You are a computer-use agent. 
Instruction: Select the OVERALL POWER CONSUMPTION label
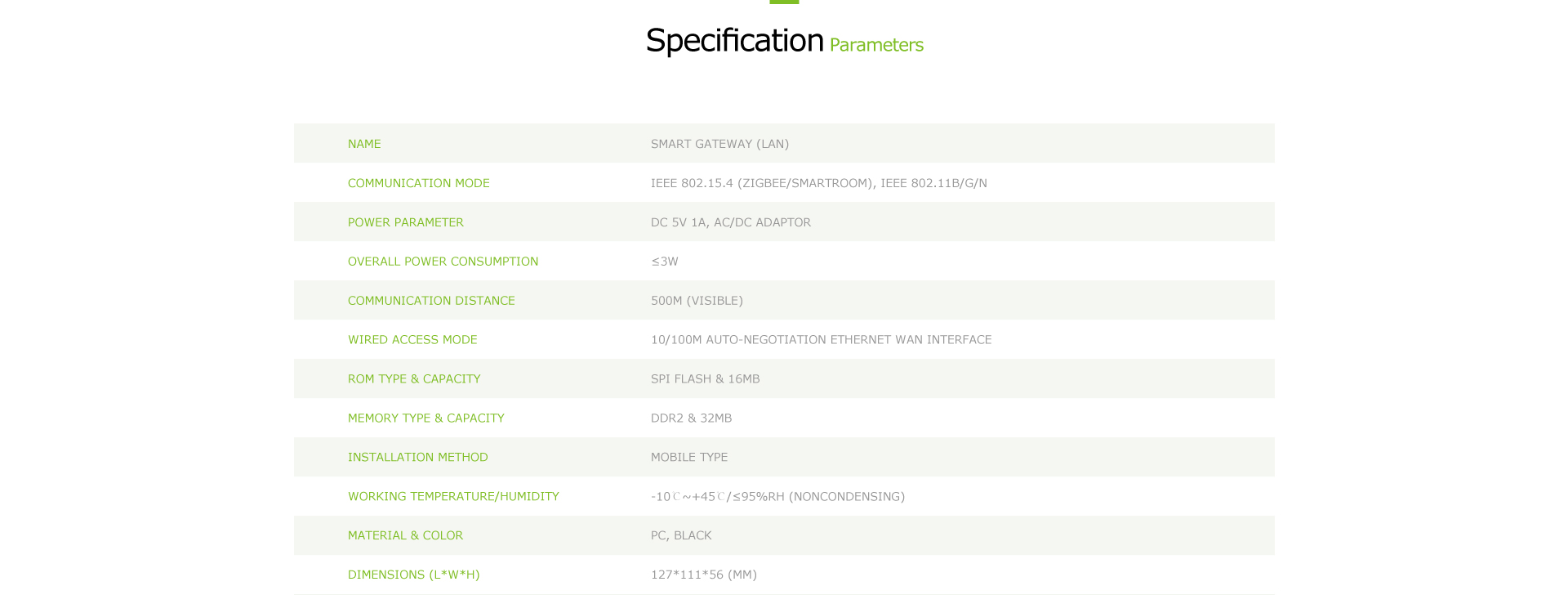click(443, 262)
